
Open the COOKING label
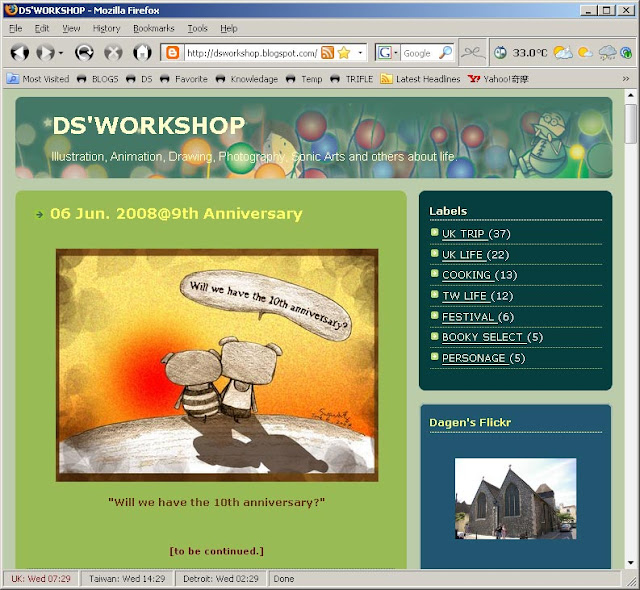pyautogui.click(x=467, y=275)
